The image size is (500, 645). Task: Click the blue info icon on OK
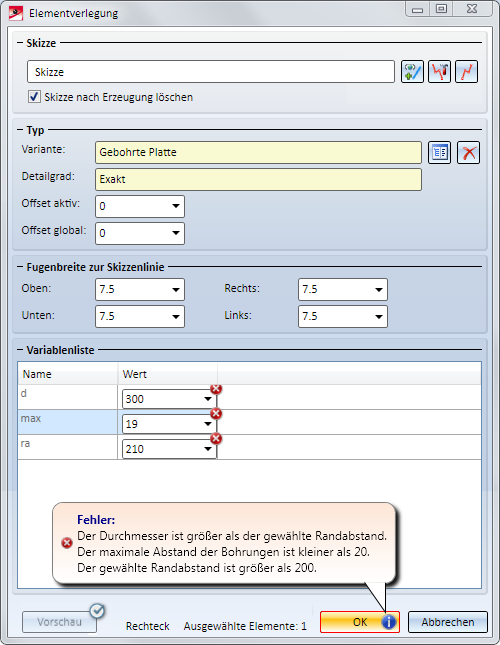389,622
